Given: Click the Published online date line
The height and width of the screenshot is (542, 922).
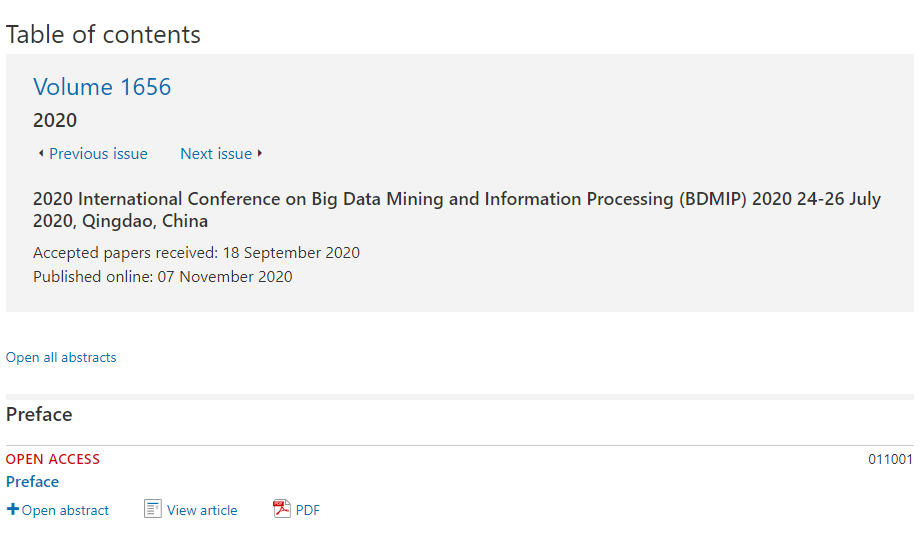Looking at the screenshot, I should coord(162,277).
